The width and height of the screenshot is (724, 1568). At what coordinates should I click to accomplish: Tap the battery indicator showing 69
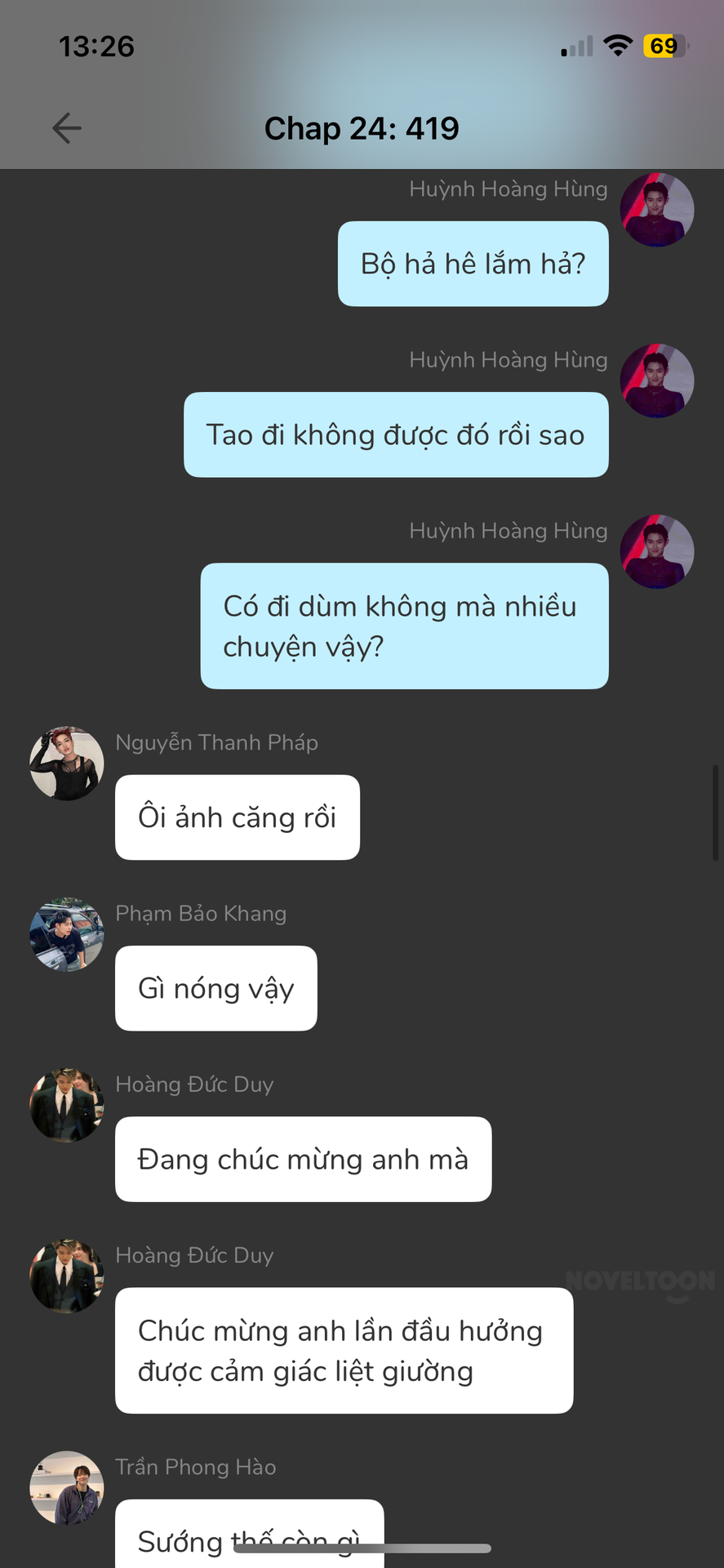tap(667, 46)
